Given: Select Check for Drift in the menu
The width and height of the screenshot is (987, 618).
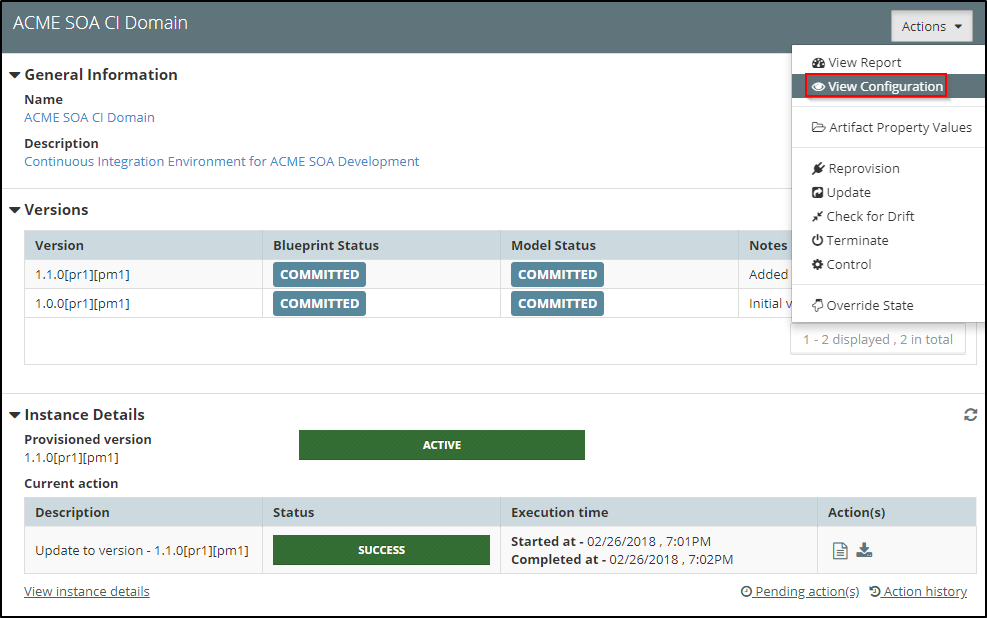Looking at the screenshot, I should [870, 216].
